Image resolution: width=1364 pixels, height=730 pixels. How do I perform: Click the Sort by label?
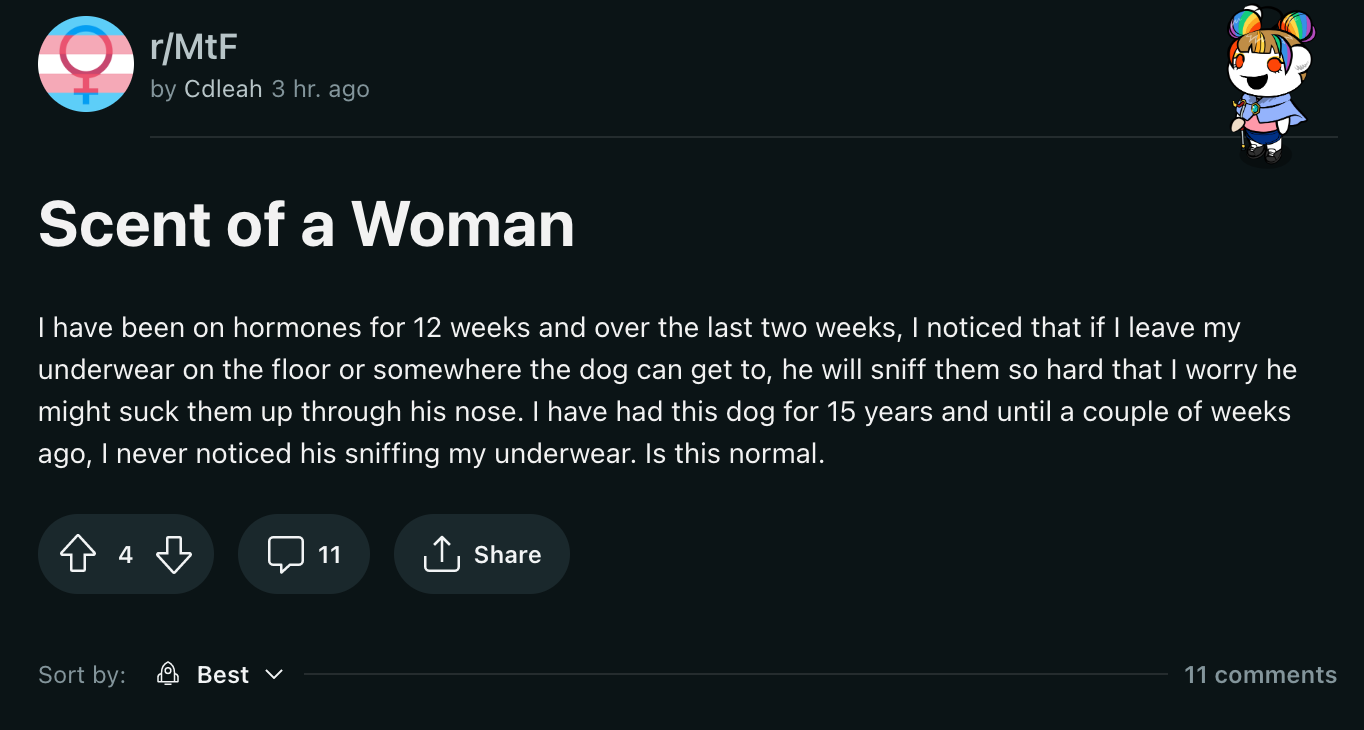click(82, 675)
